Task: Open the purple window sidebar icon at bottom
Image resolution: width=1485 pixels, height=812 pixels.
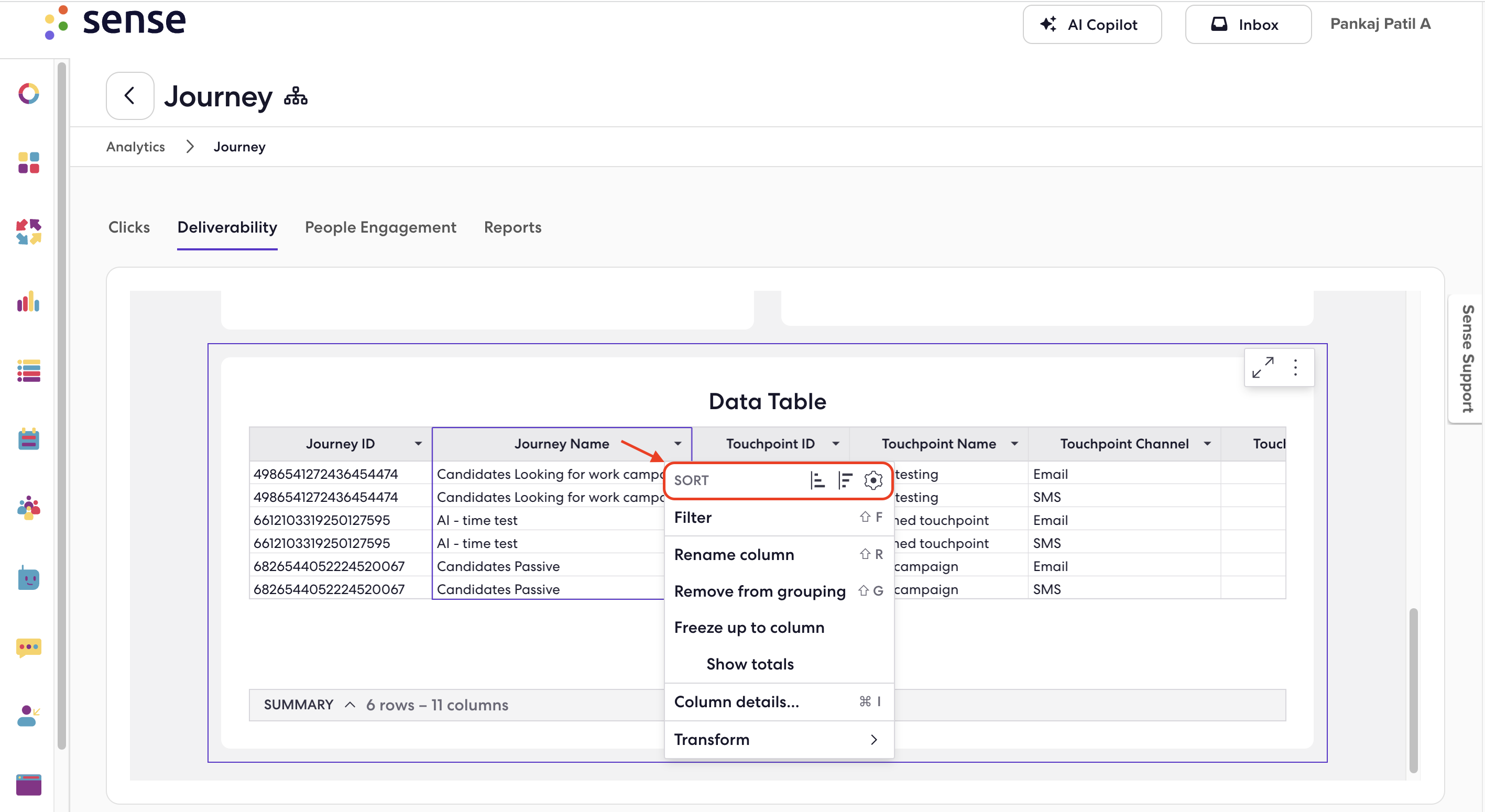Action: click(x=28, y=785)
